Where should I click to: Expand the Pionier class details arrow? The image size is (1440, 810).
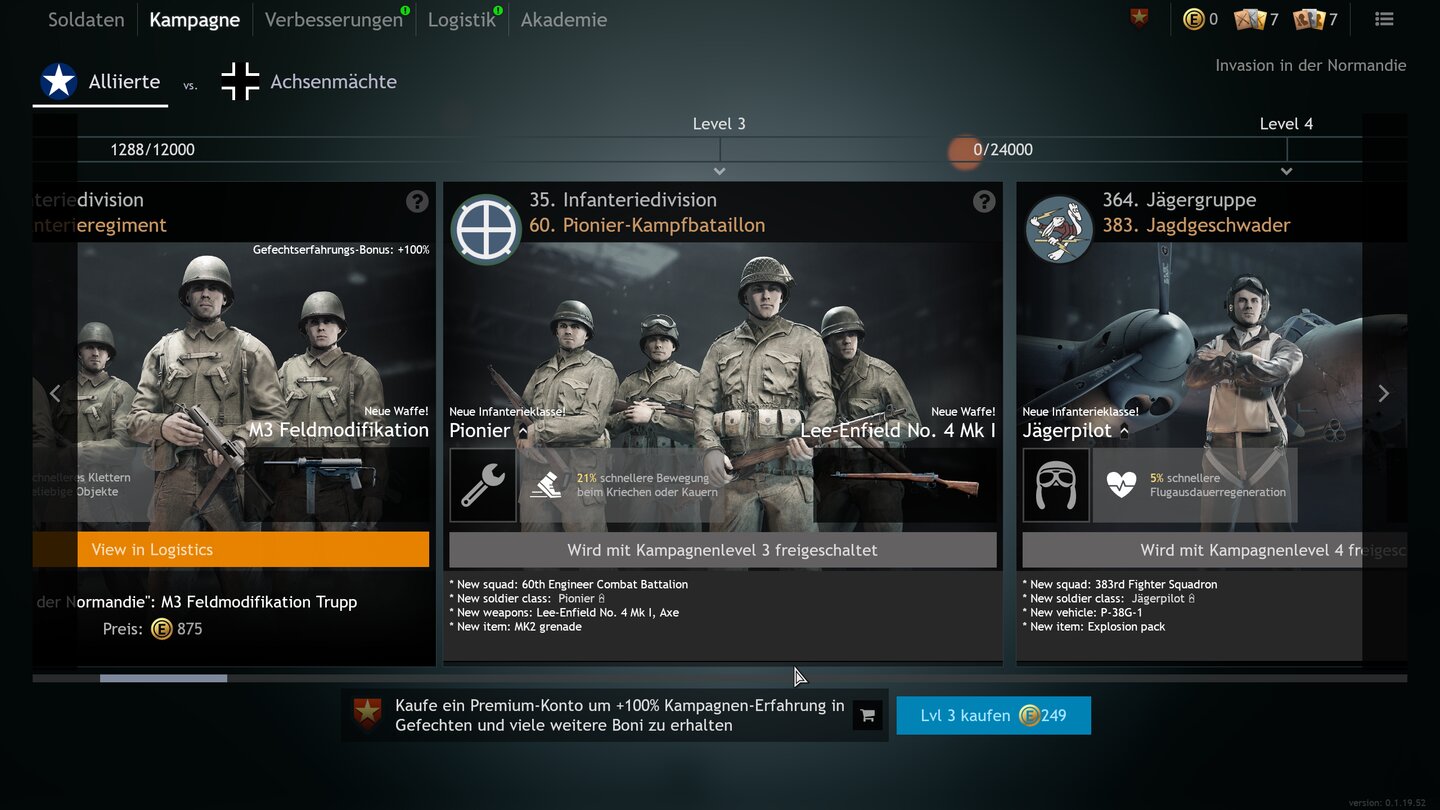[523, 431]
